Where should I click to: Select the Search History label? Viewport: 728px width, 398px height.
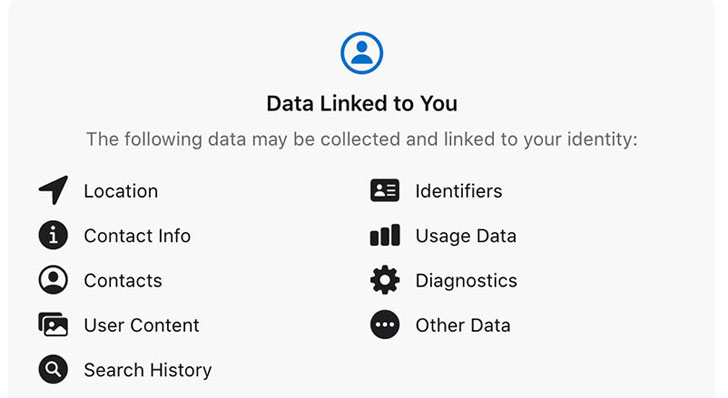pyautogui.click(x=148, y=370)
